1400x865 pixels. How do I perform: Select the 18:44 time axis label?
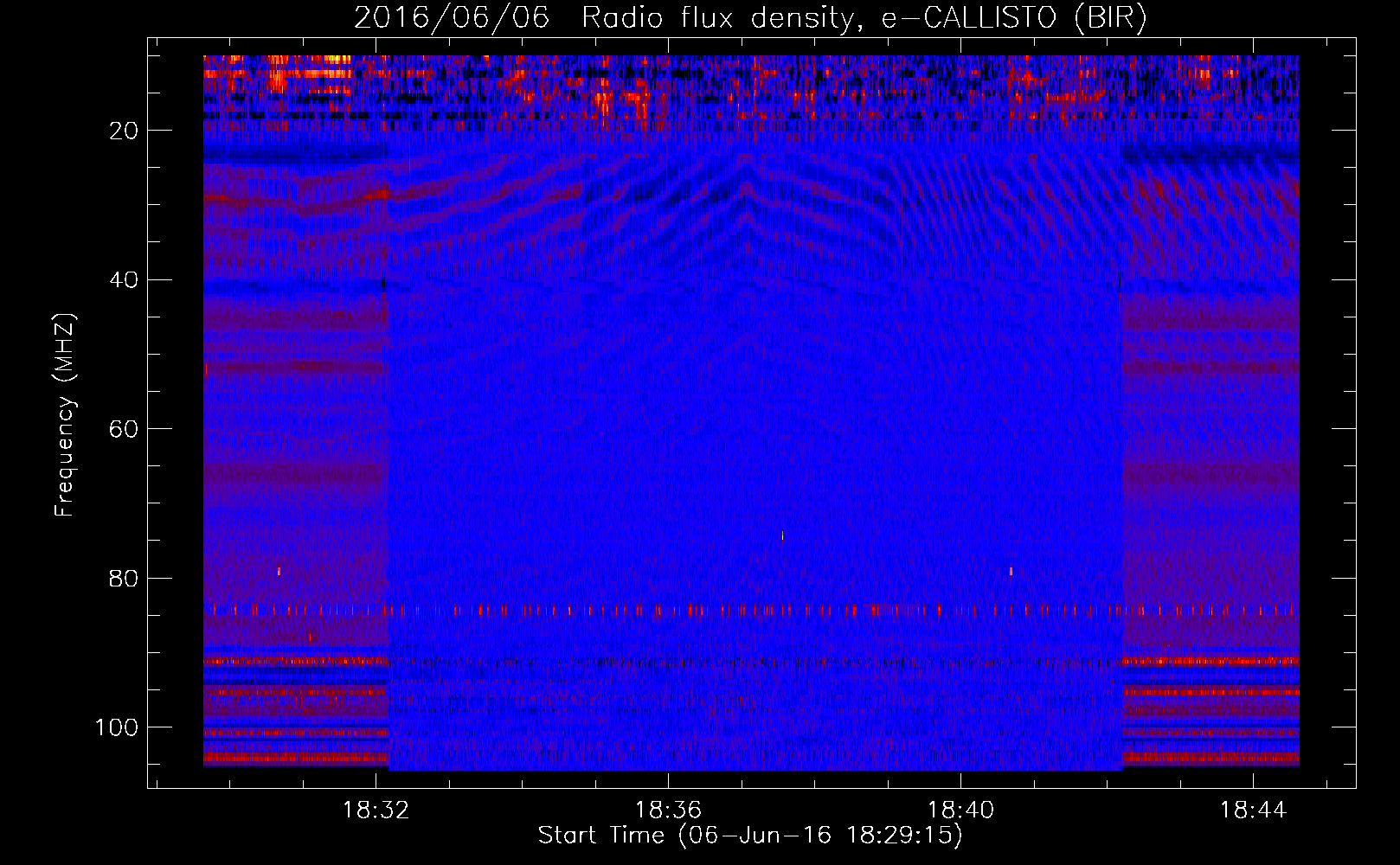(x=1253, y=811)
